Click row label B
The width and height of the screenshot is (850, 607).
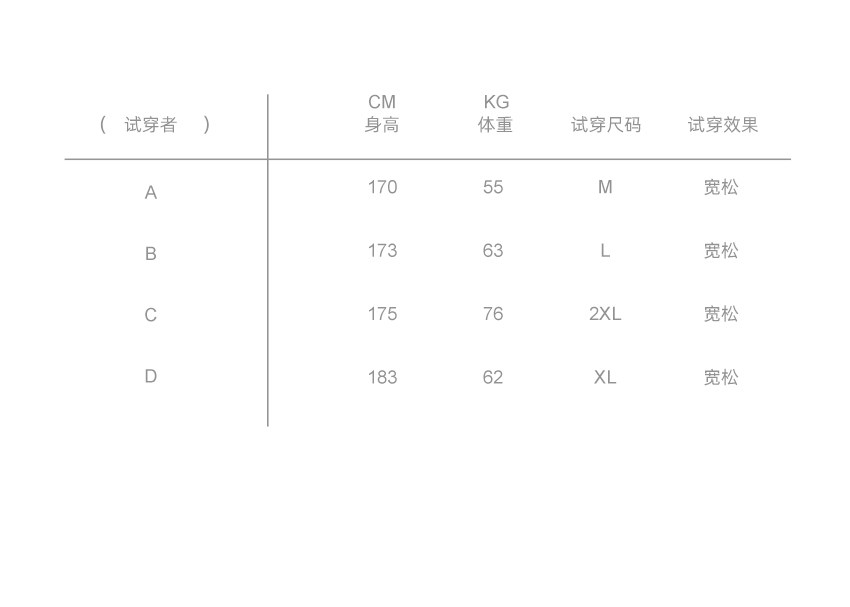pyautogui.click(x=151, y=254)
